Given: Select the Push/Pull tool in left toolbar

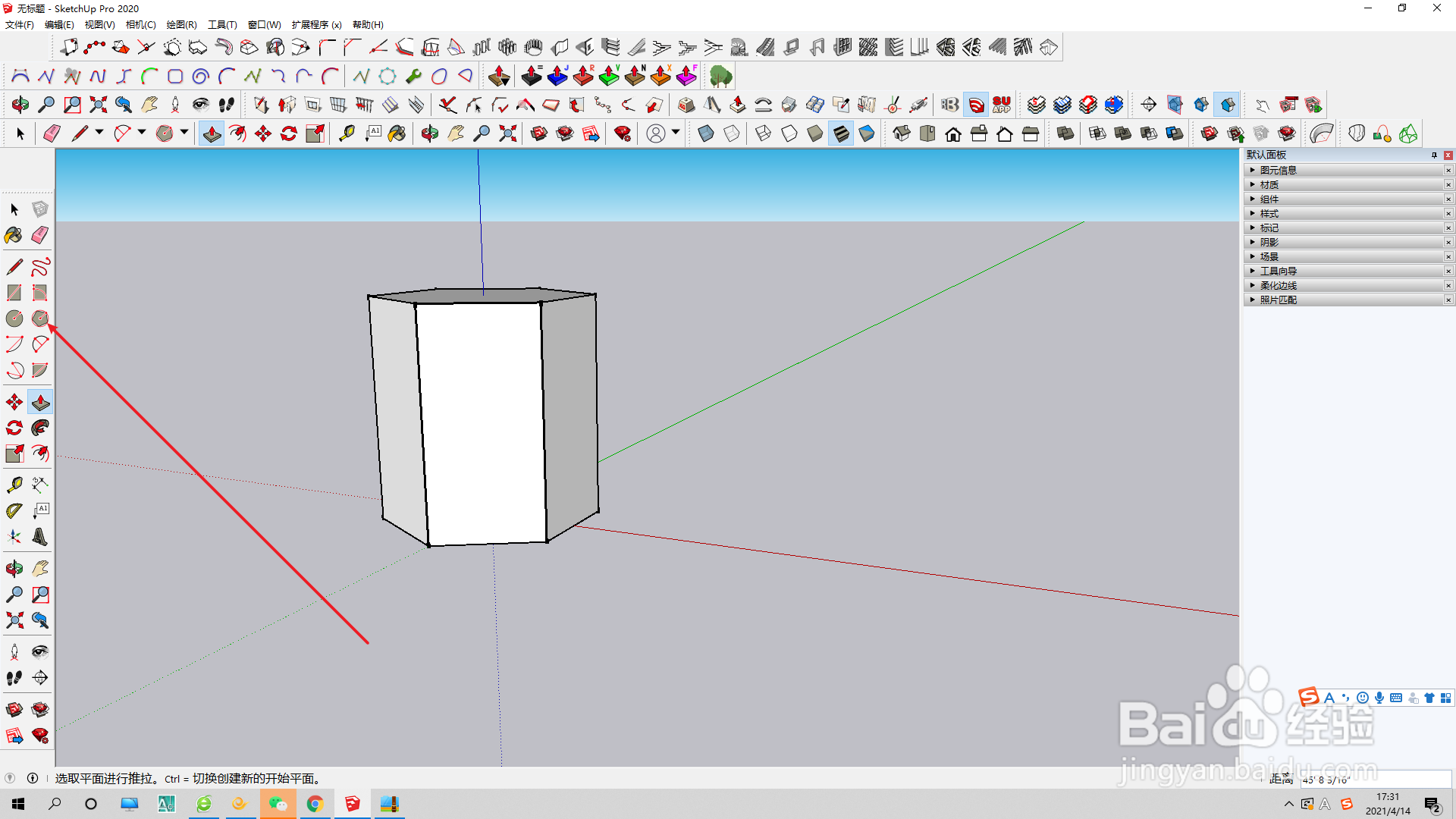Looking at the screenshot, I should tap(40, 402).
